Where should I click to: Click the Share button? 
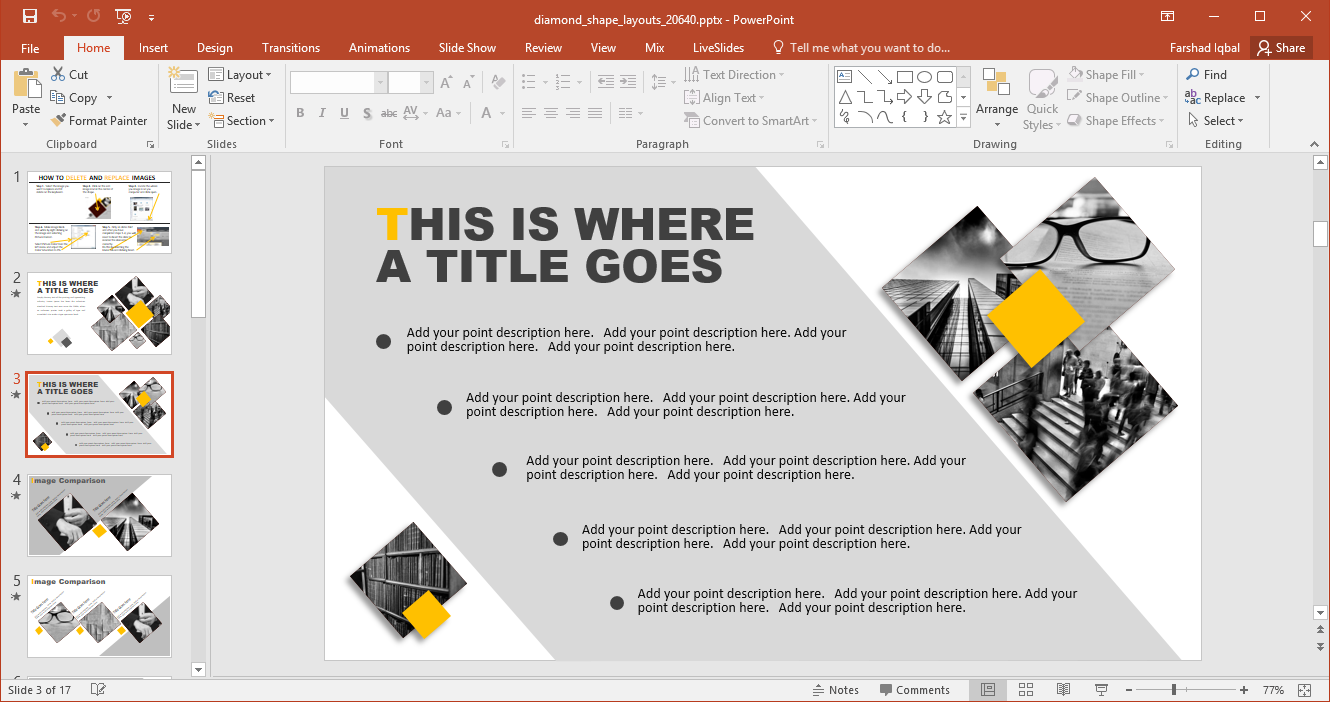pyautogui.click(x=1281, y=48)
